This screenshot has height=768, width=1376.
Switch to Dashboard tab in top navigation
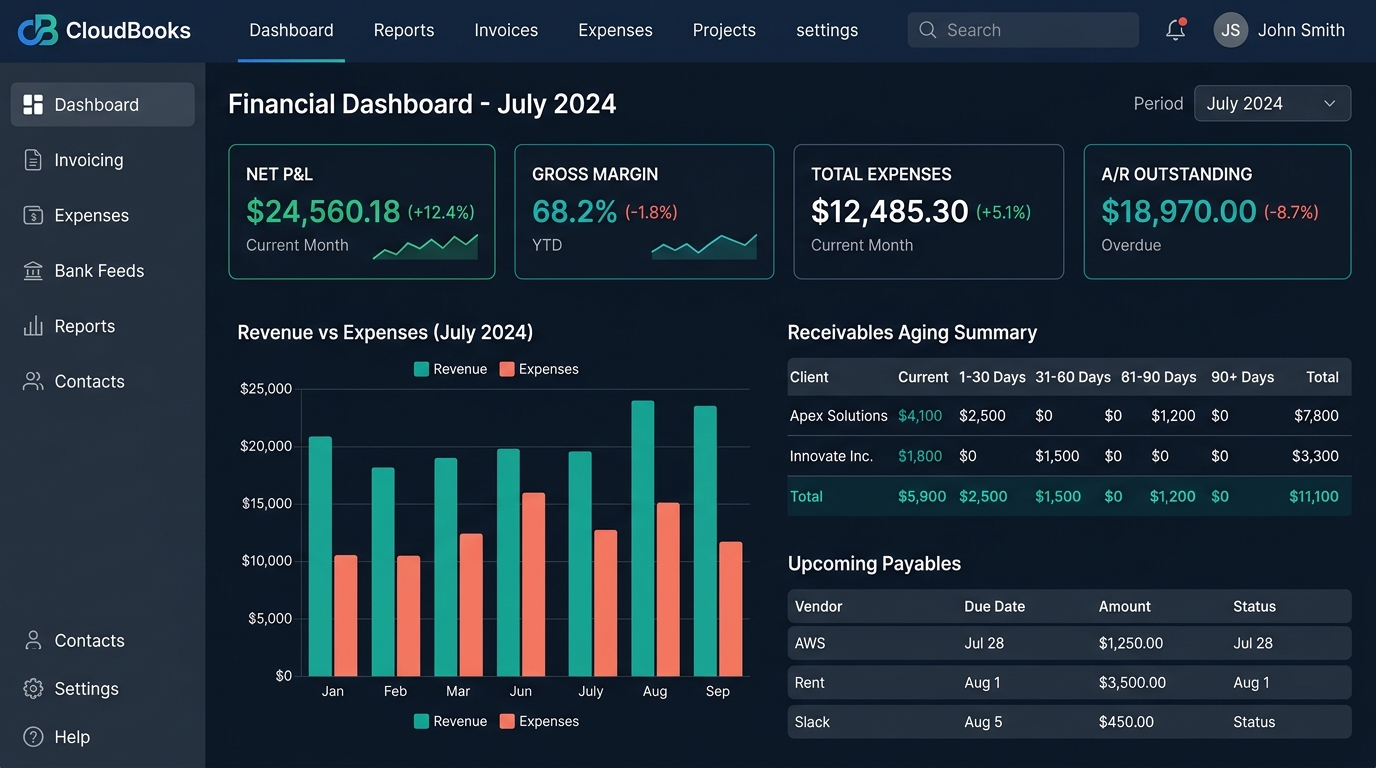(291, 31)
